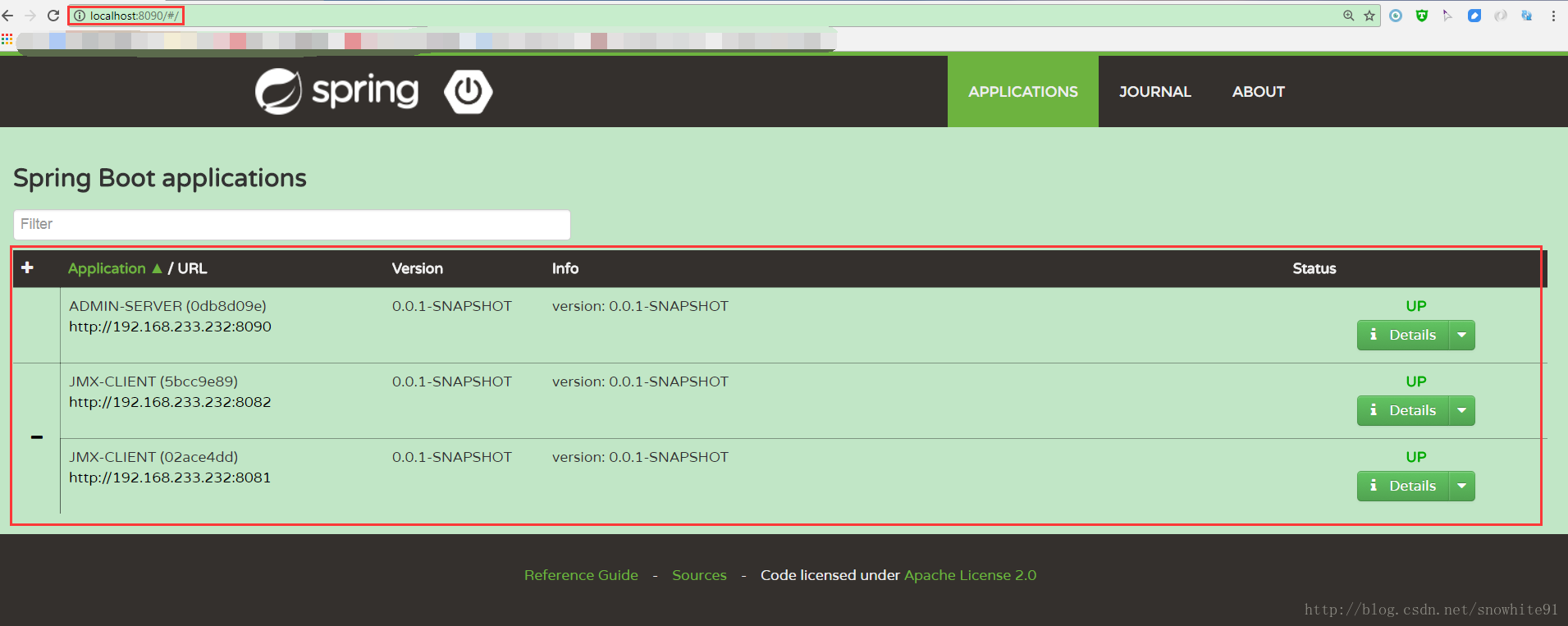Viewport: 1568px width, 626px height.
Task: Click JMX-CLIENT 02ace4dd info version text
Action: (x=640, y=457)
